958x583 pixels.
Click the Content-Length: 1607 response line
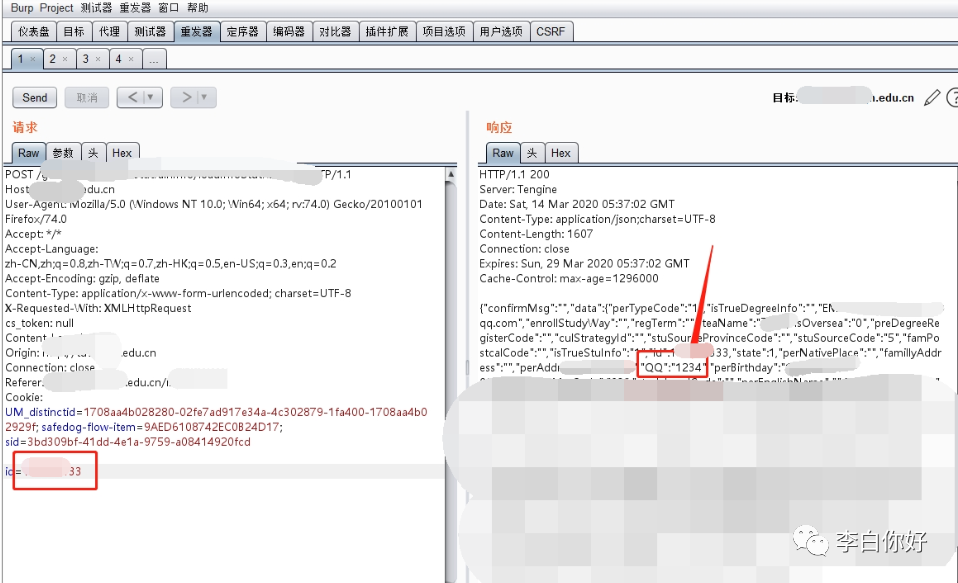536,233
